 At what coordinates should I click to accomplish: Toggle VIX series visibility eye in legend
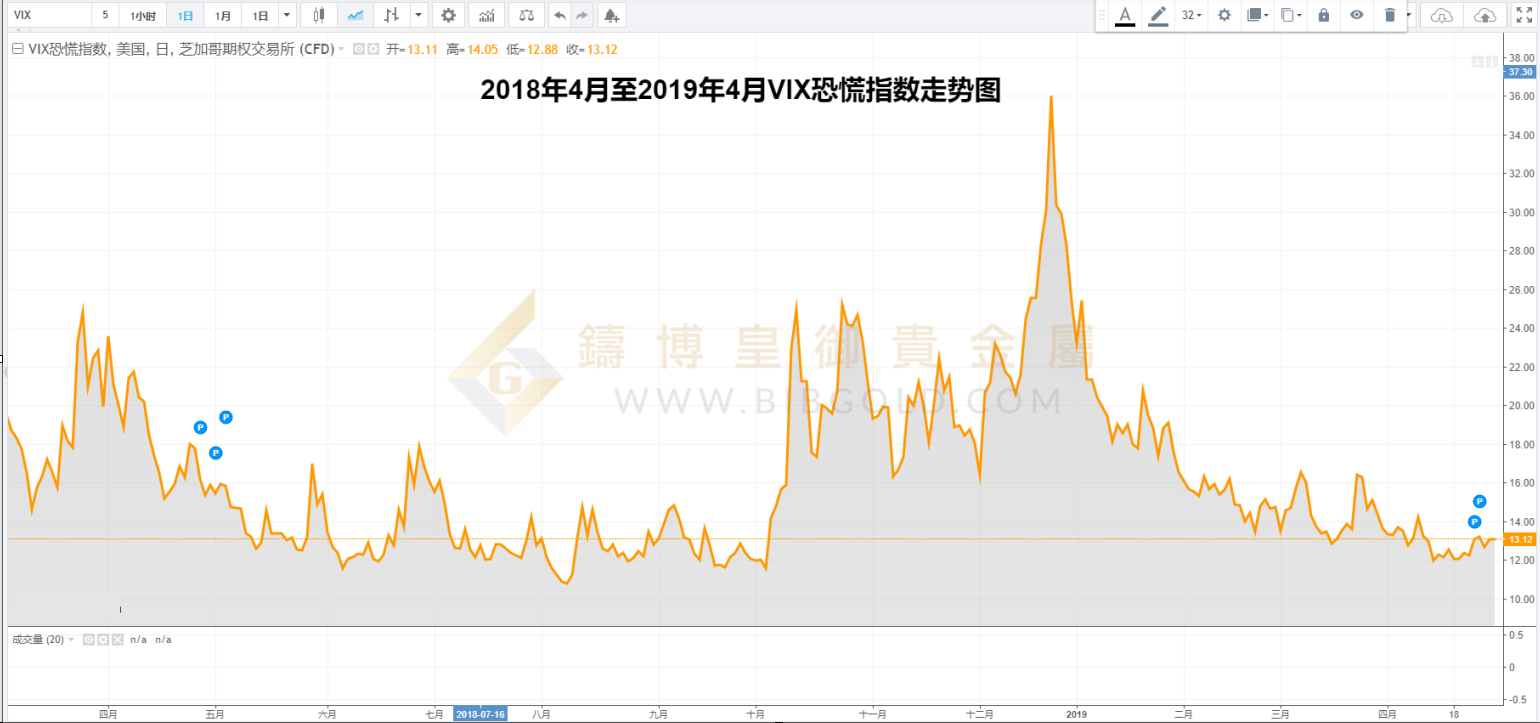pyautogui.click(x=358, y=49)
